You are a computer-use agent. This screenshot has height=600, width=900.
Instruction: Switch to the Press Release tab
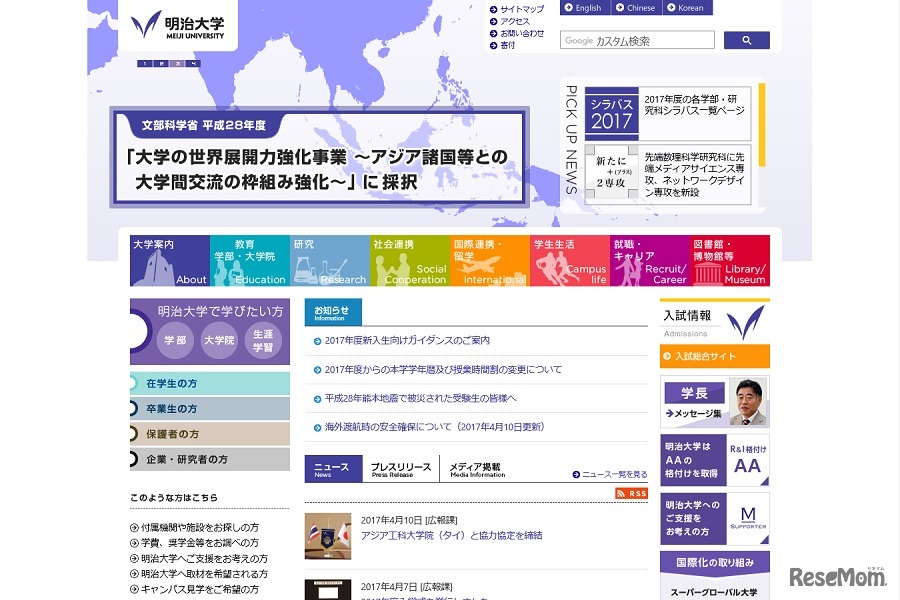[x=398, y=468]
